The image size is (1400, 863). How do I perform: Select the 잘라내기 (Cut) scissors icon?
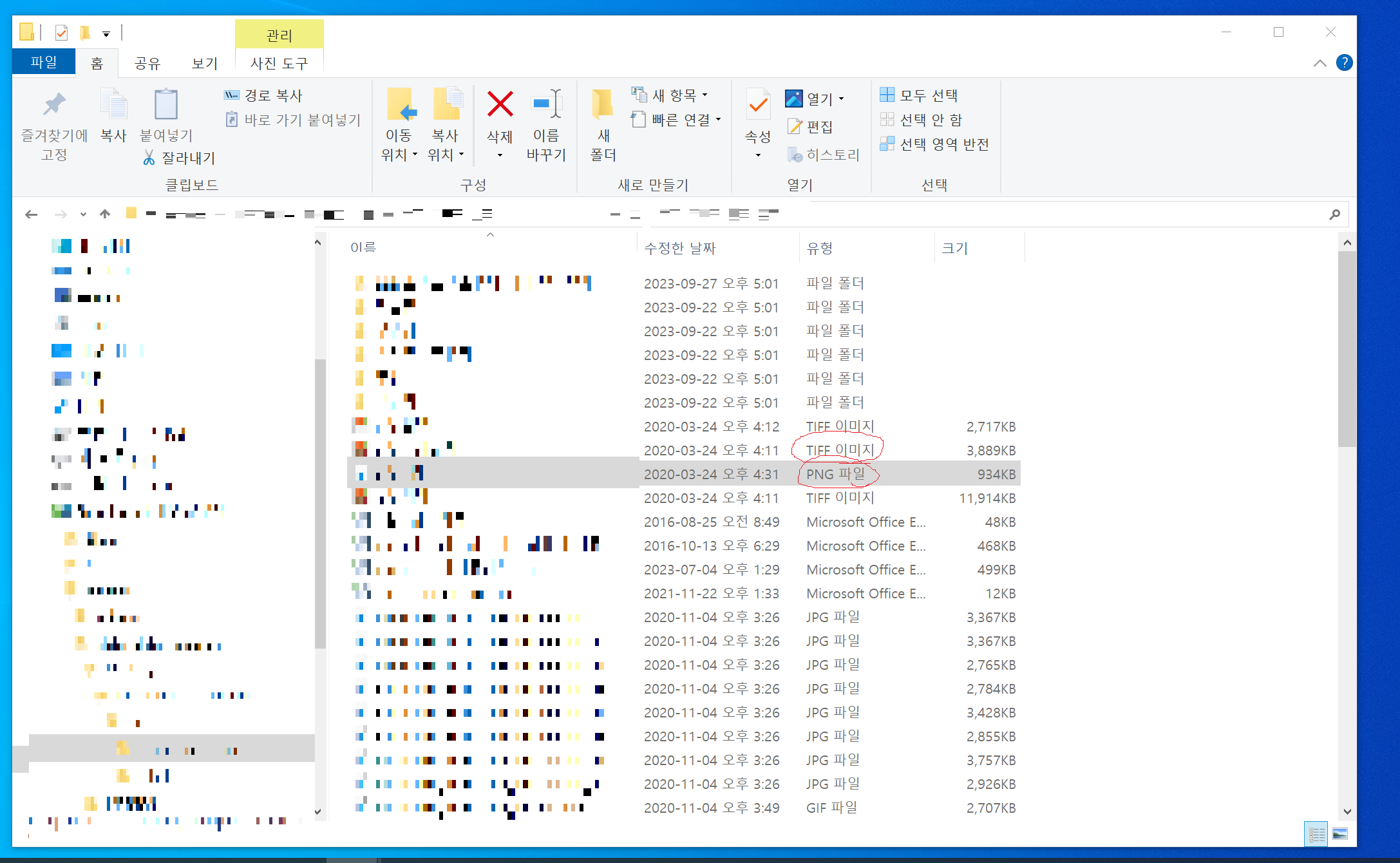[x=149, y=158]
